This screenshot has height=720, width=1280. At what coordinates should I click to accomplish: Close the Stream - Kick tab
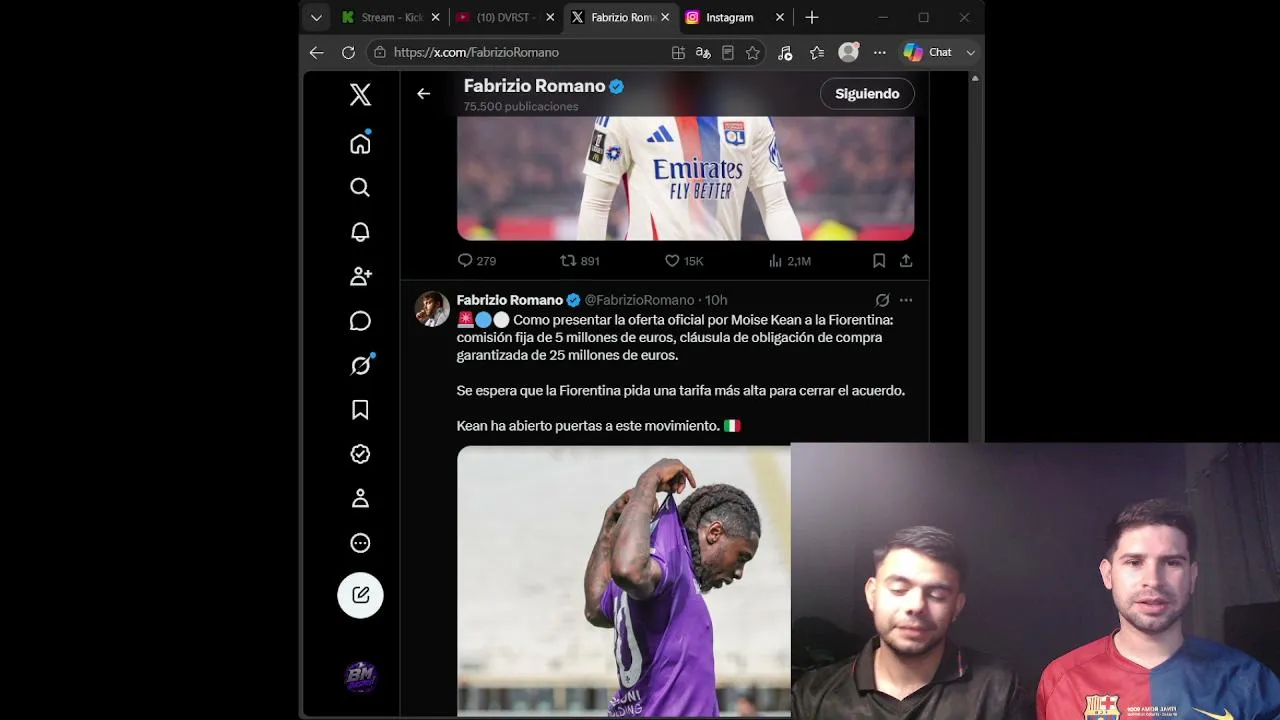(x=435, y=17)
